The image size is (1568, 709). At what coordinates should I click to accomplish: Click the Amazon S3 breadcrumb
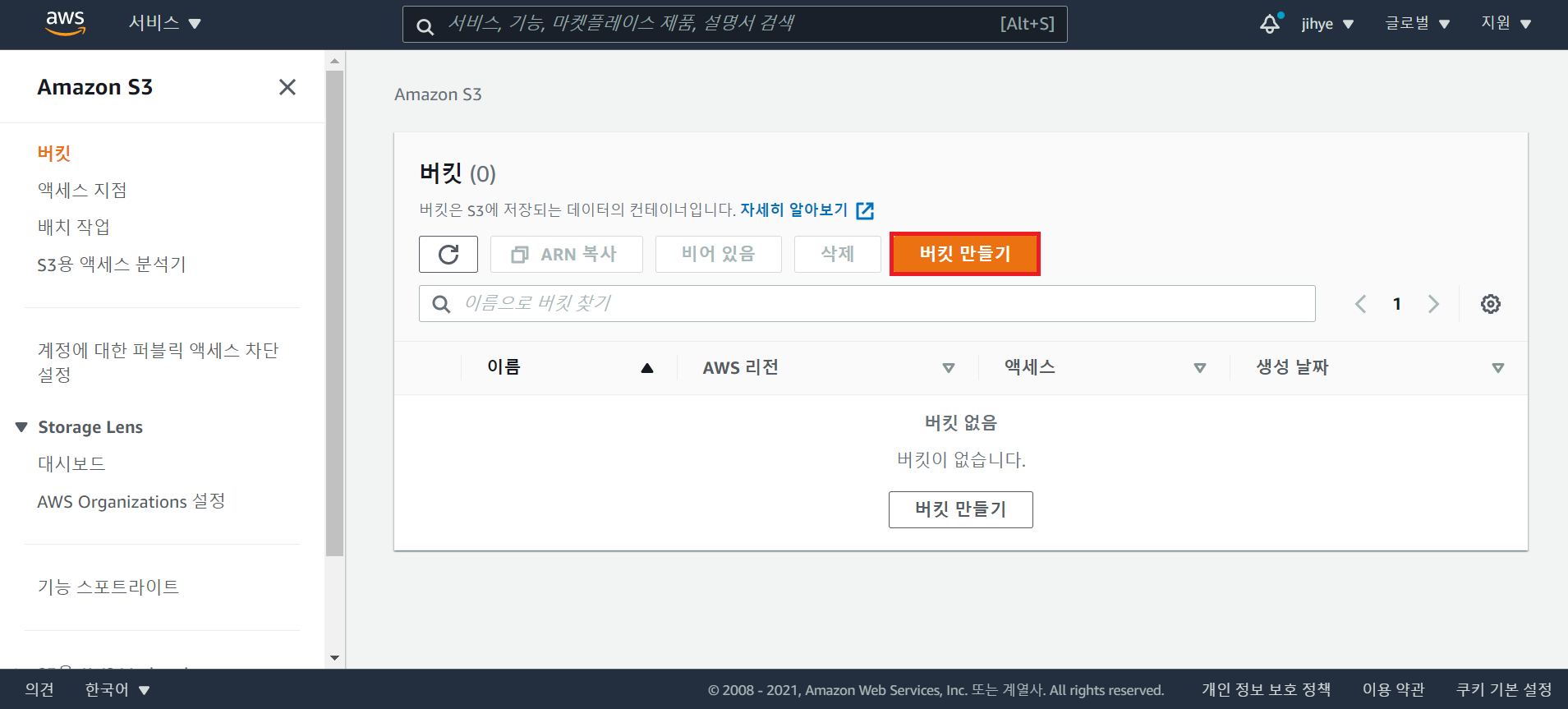438,94
